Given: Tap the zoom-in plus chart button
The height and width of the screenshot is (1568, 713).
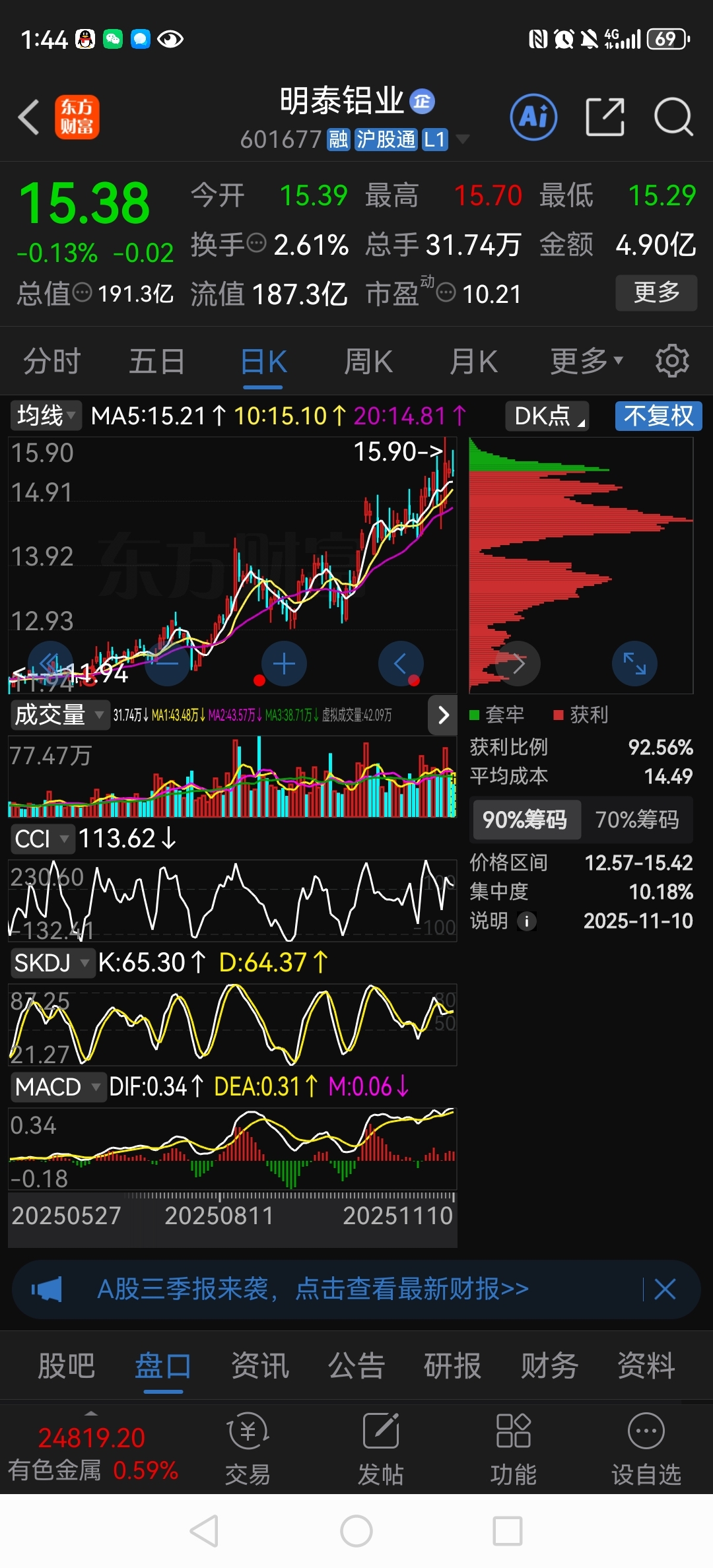Looking at the screenshot, I should [284, 663].
